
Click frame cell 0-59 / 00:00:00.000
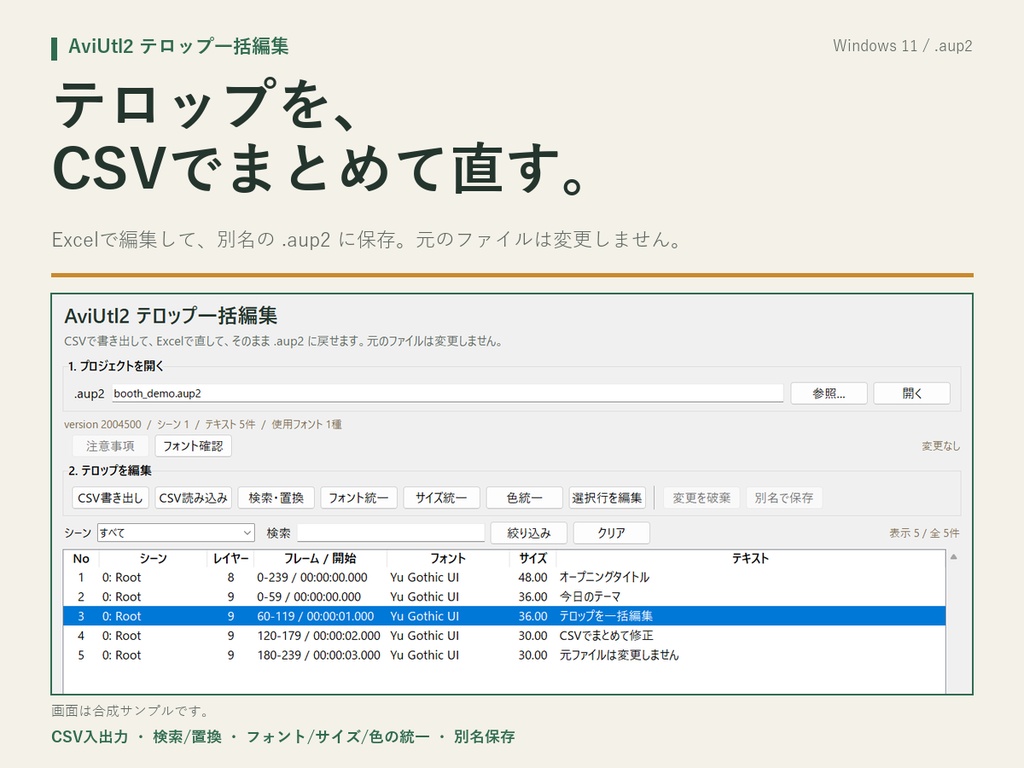[x=309, y=597]
